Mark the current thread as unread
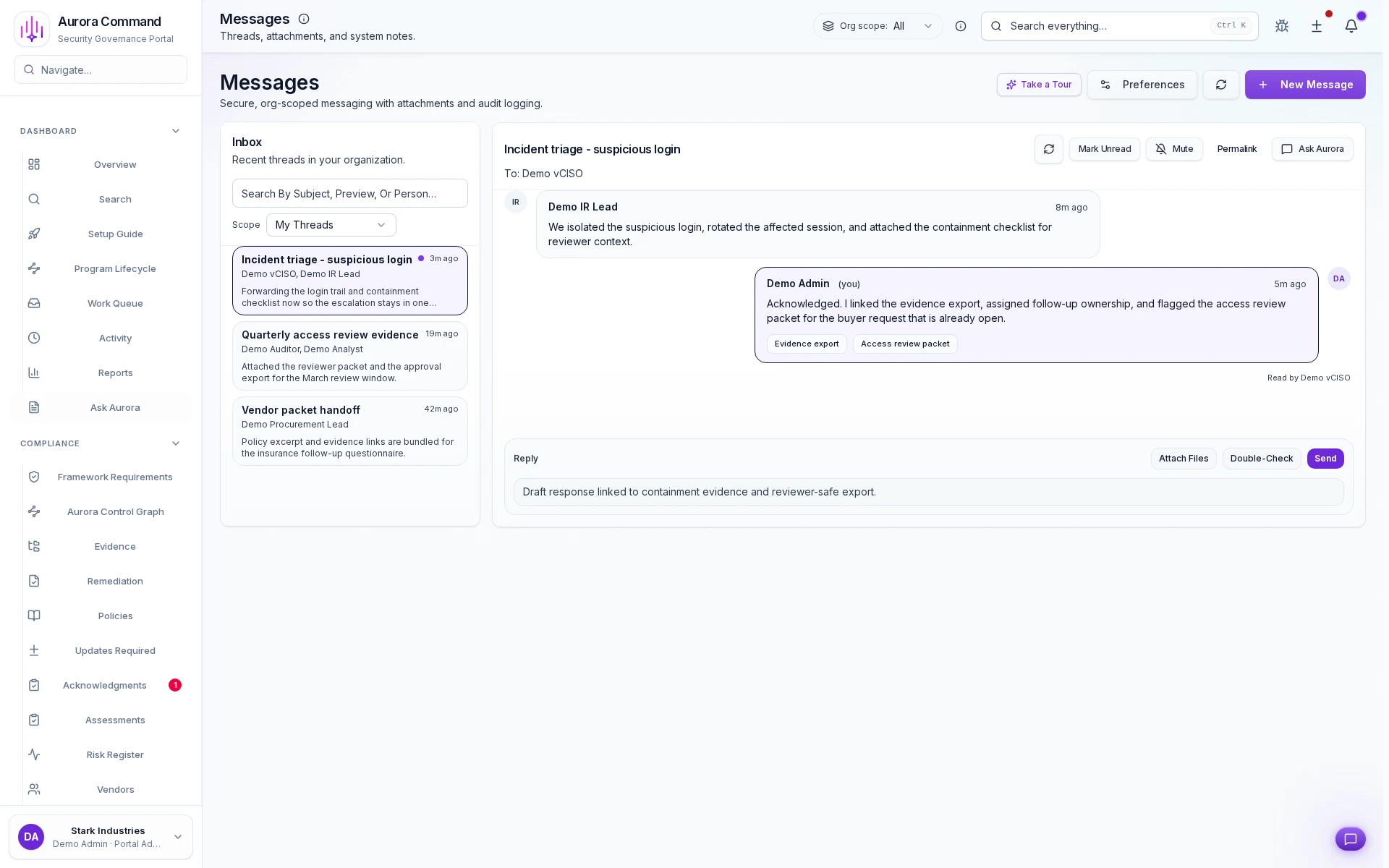Viewport: 1389px width, 868px height. [x=1105, y=149]
